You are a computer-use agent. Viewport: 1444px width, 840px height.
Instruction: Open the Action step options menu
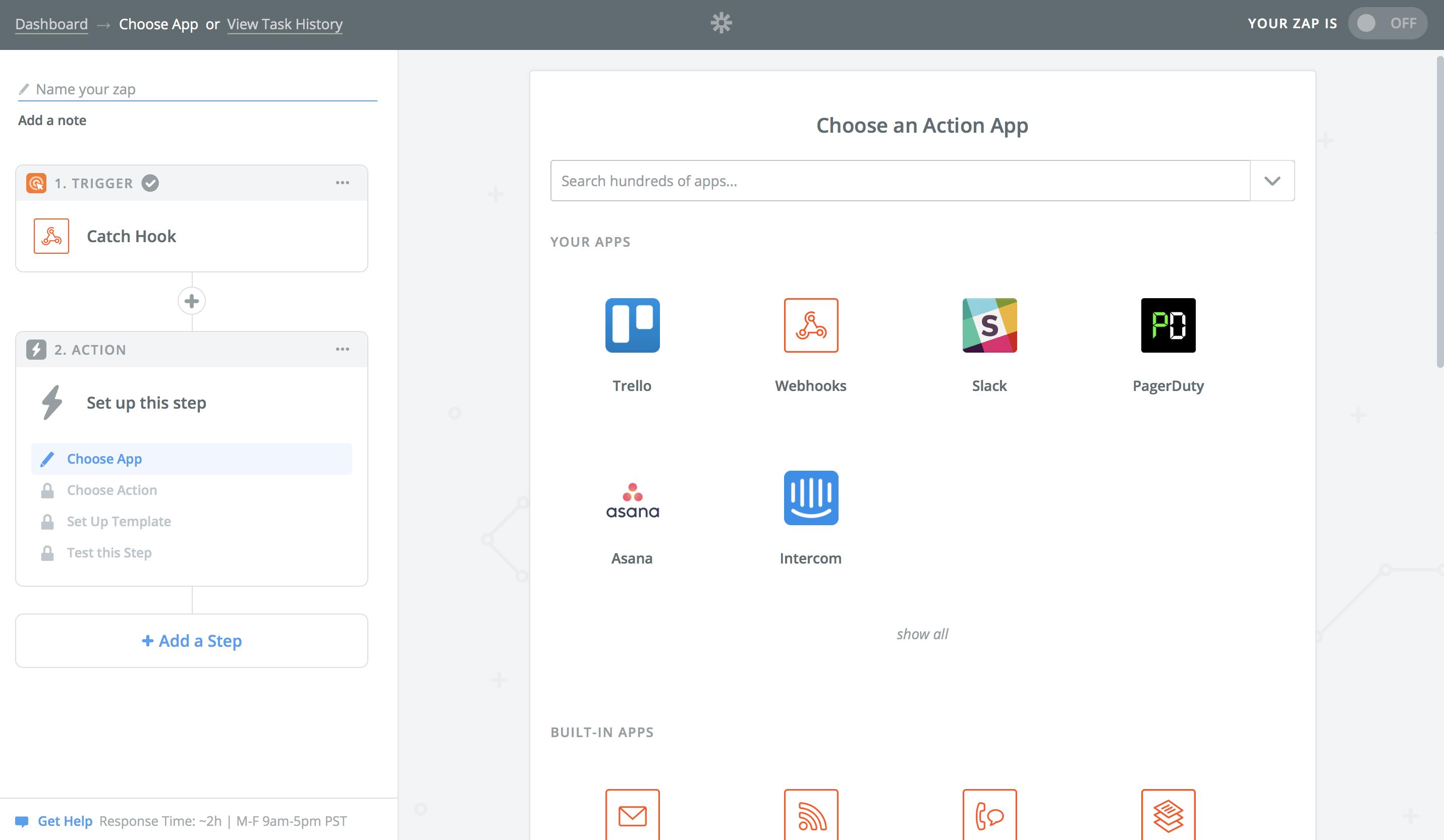[x=342, y=350]
